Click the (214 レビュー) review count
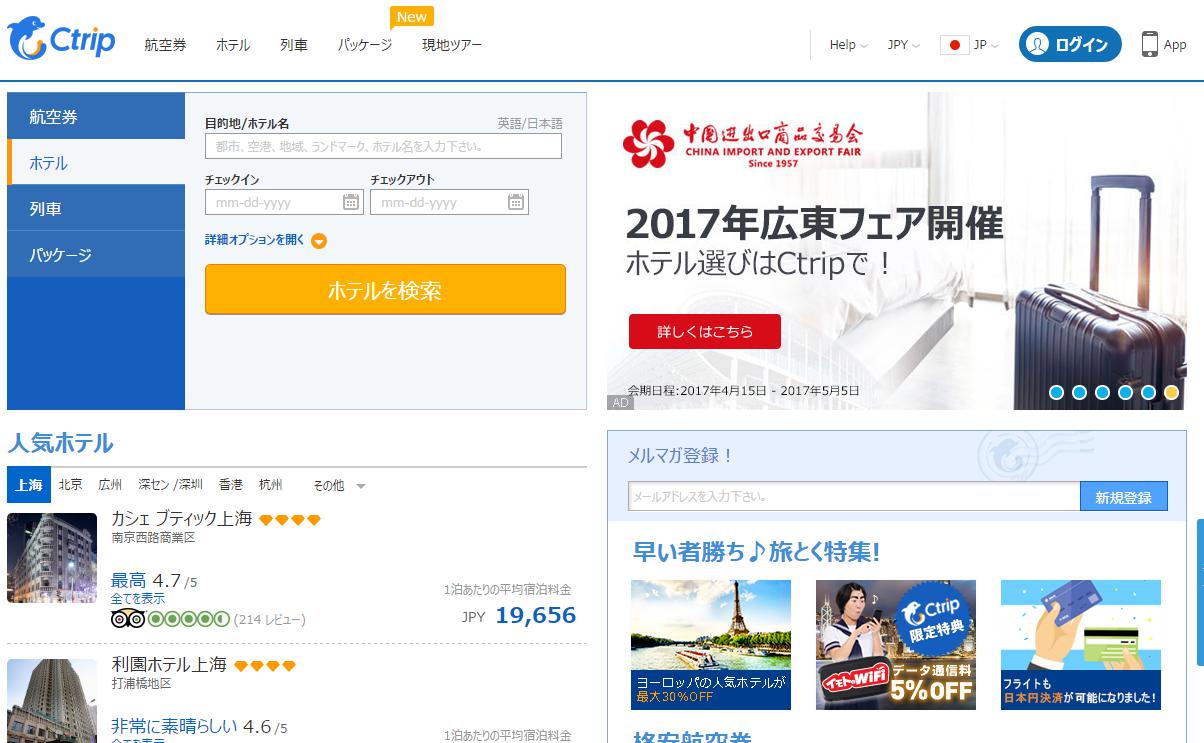The image size is (1204, 743). [270, 620]
